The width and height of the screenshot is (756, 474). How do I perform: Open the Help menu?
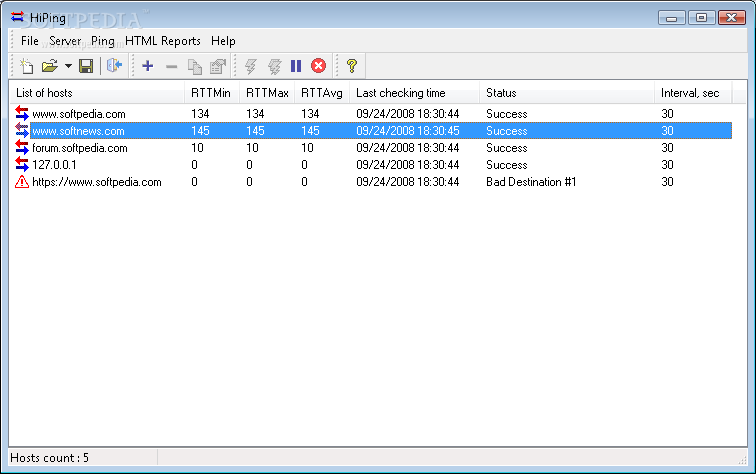(223, 41)
